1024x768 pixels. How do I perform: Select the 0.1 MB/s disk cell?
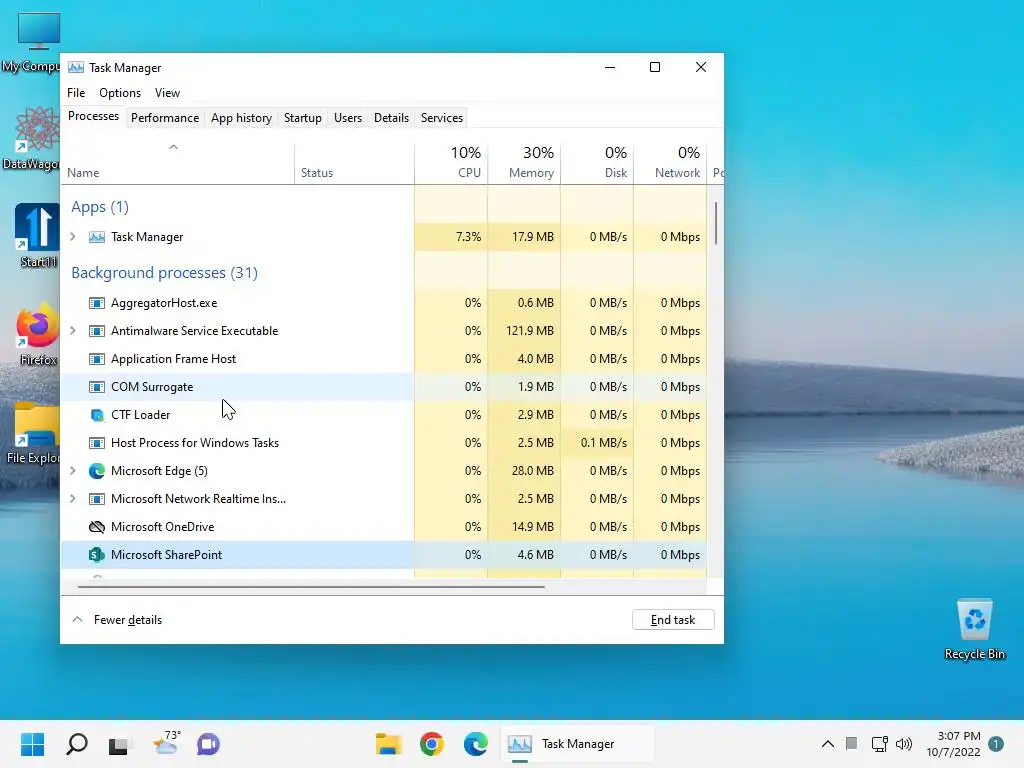[598, 443]
